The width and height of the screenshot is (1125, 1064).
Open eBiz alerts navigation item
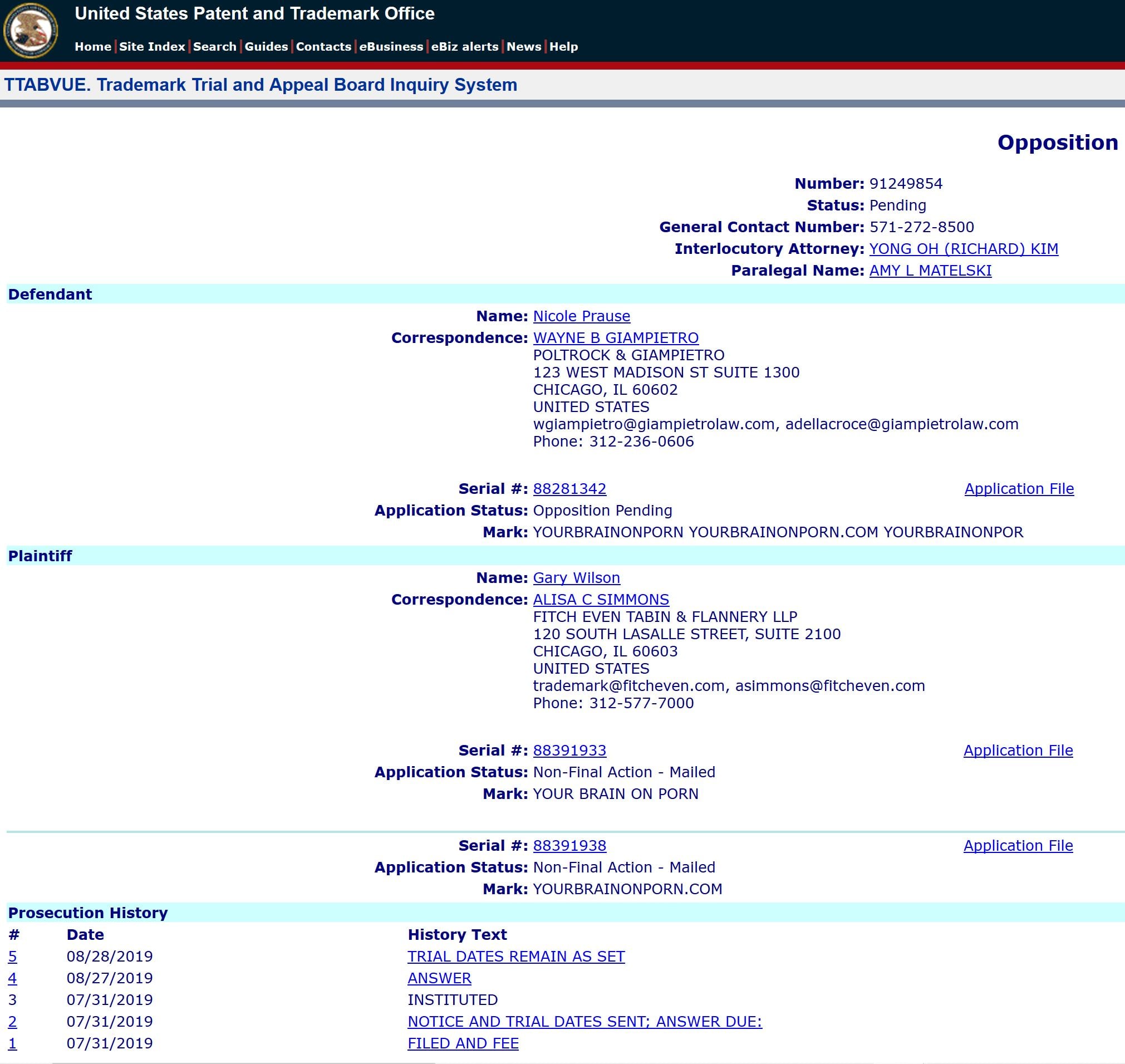[x=464, y=47]
